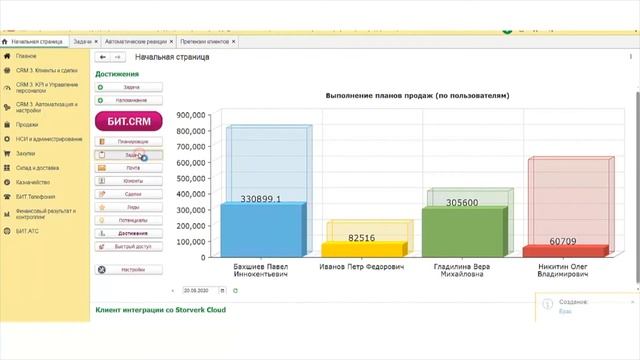
Task: Open the БИТ Телефония section
Action: coord(35,197)
